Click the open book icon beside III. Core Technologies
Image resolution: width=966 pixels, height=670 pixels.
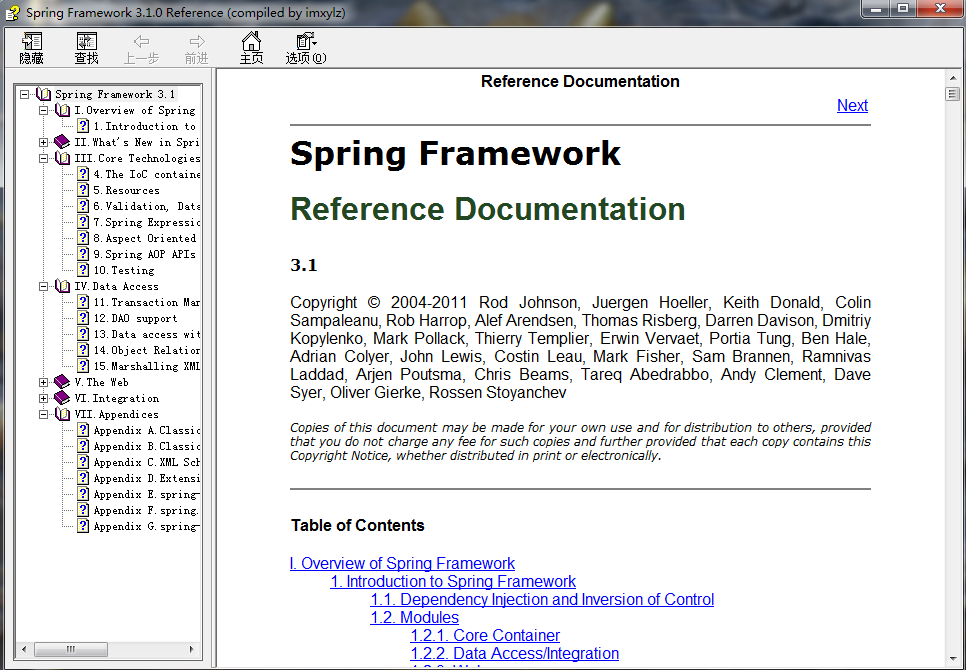(x=62, y=158)
